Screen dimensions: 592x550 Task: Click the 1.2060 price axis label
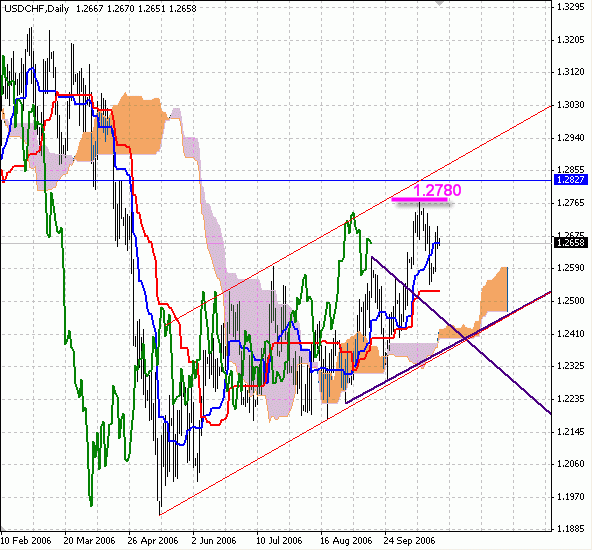click(570, 464)
